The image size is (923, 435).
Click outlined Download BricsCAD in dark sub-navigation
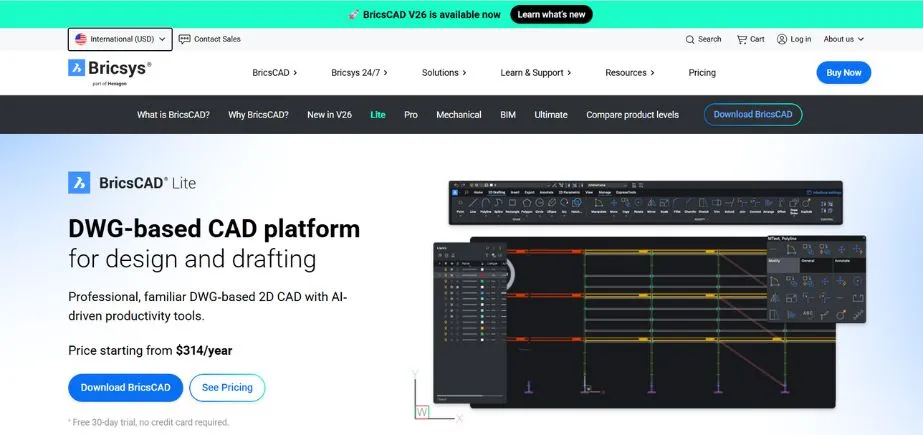pos(753,115)
